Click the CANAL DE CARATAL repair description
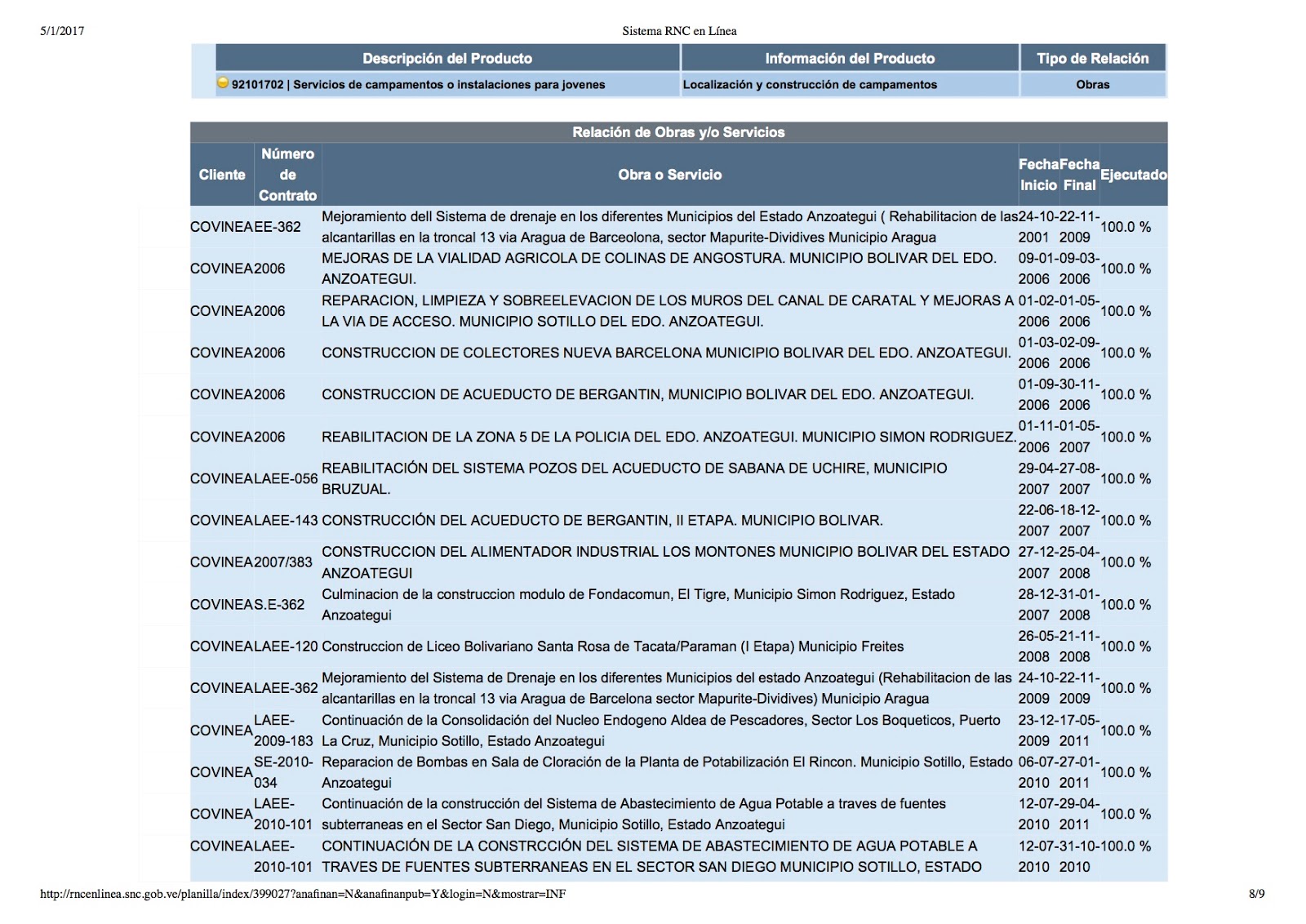The image size is (1306, 924). 668,311
